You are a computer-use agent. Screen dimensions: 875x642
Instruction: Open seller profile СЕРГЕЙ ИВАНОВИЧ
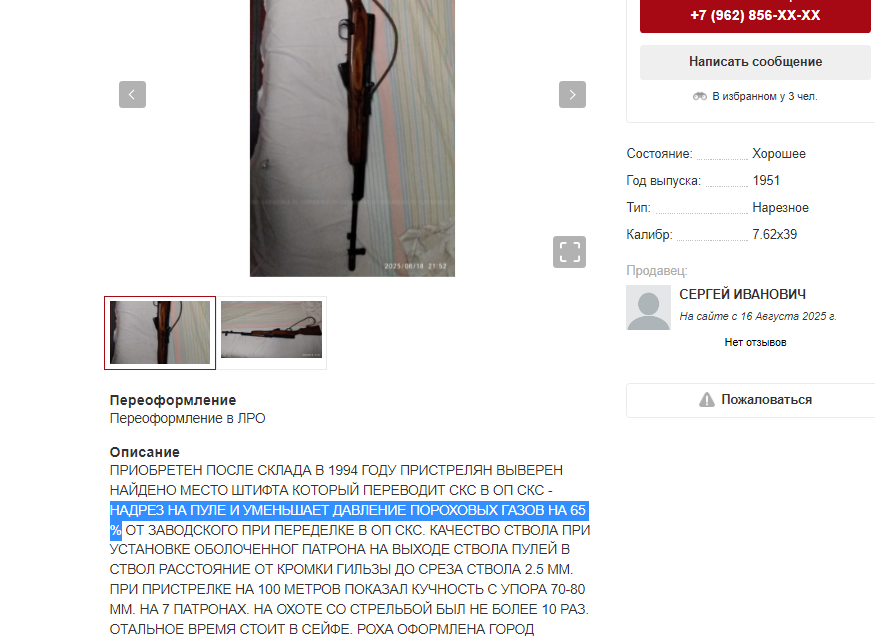[742, 294]
